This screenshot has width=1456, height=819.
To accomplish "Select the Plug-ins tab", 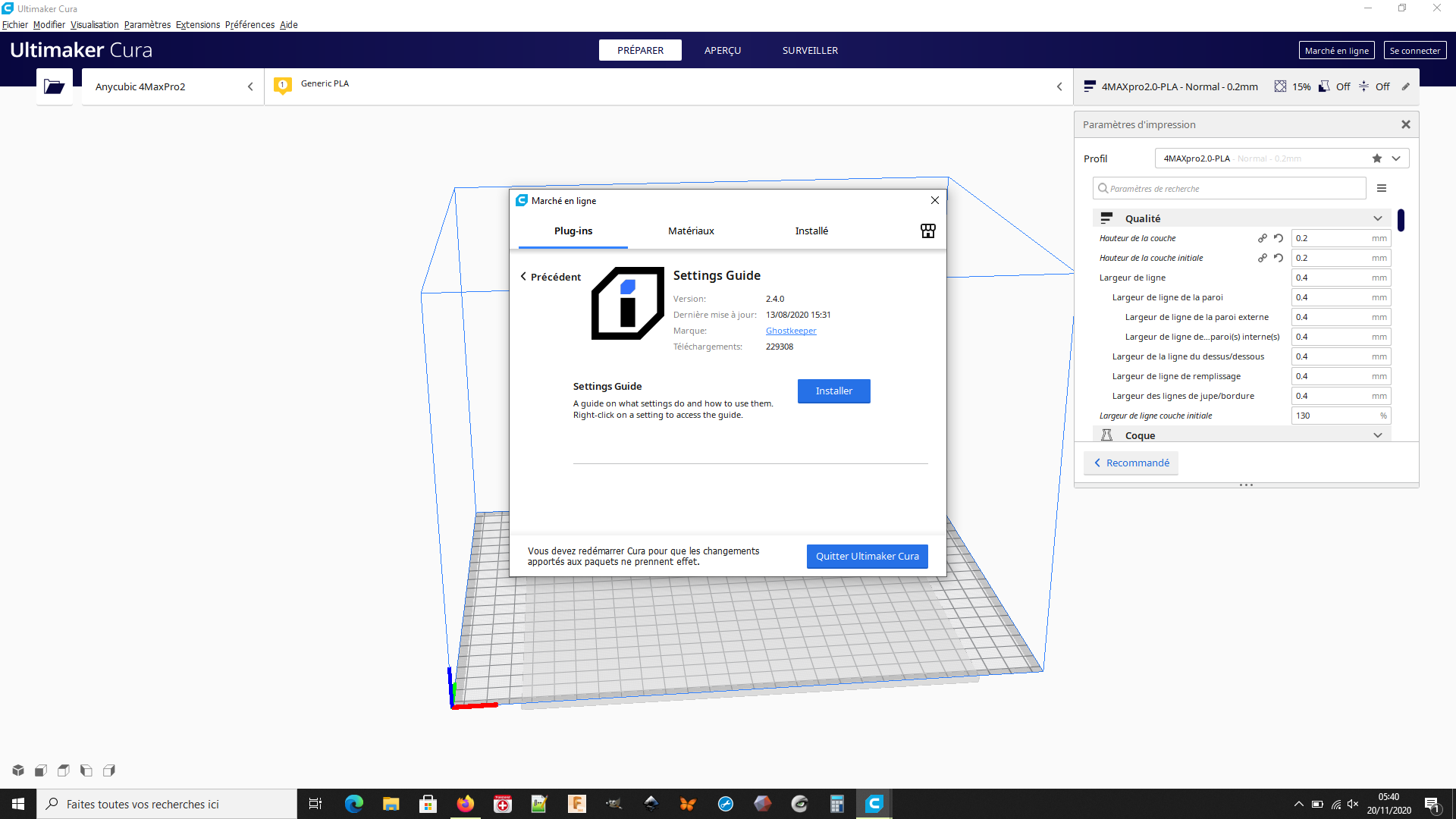I will click(x=573, y=231).
